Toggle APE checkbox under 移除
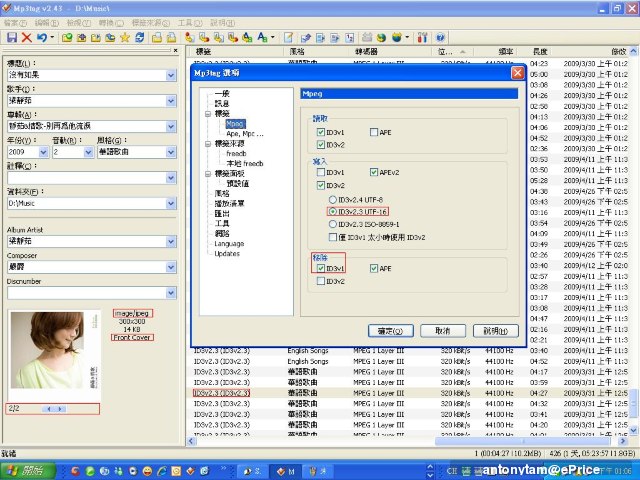This screenshot has height=480, width=640. pos(373,268)
